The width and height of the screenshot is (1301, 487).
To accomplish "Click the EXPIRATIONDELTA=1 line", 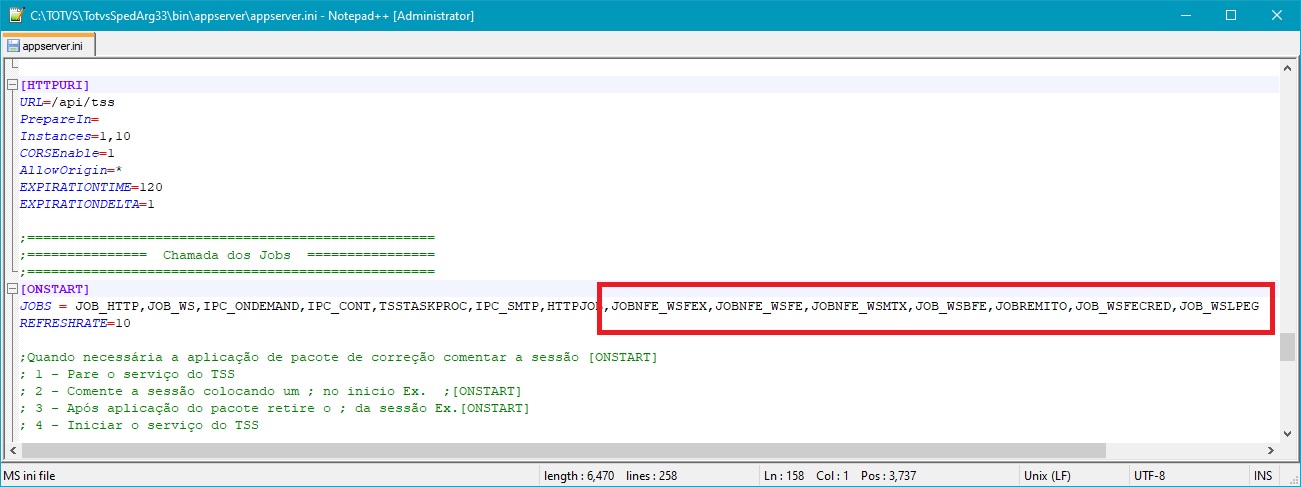I will (x=88, y=204).
